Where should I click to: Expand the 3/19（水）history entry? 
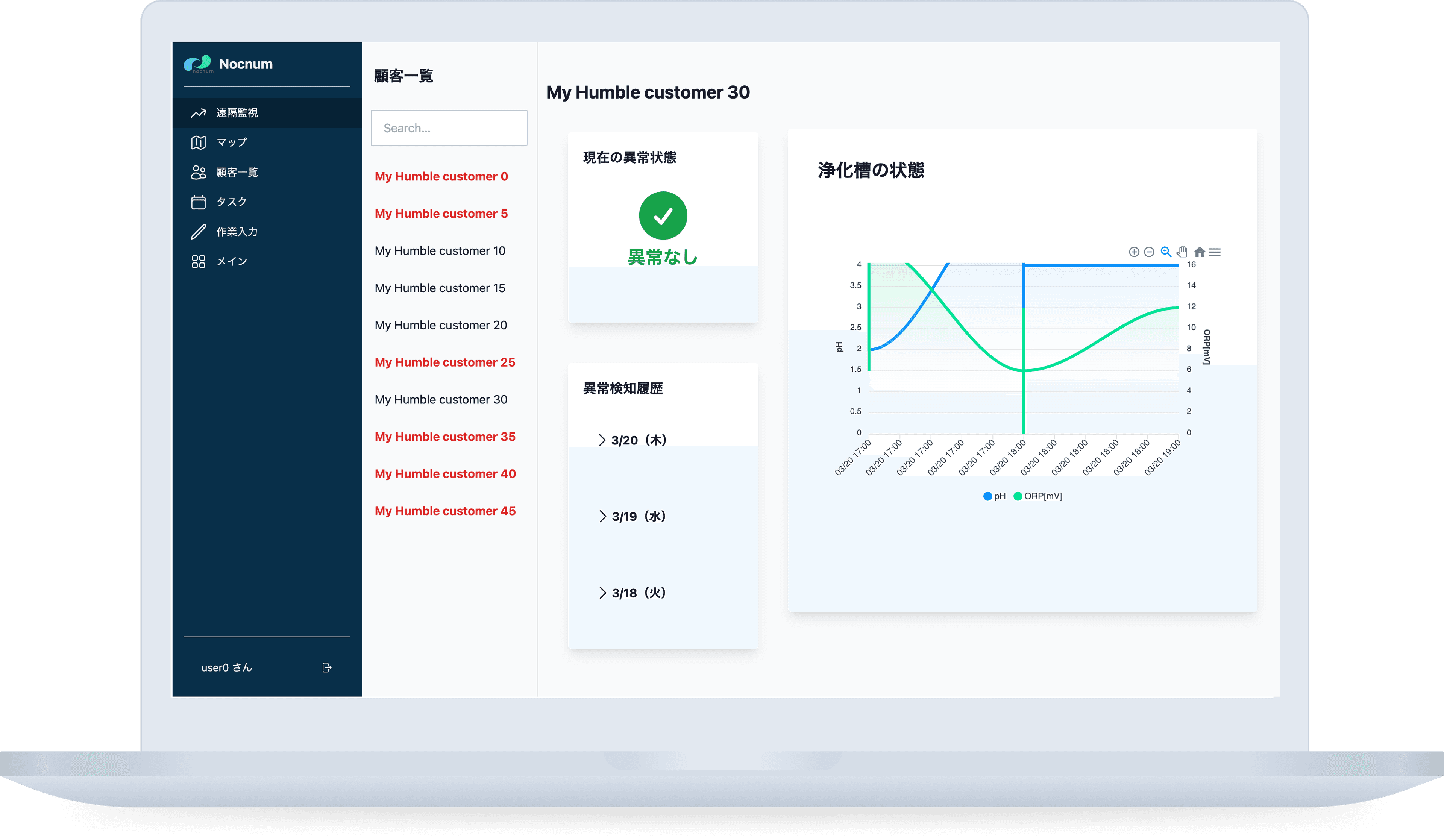click(x=633, y=516)
